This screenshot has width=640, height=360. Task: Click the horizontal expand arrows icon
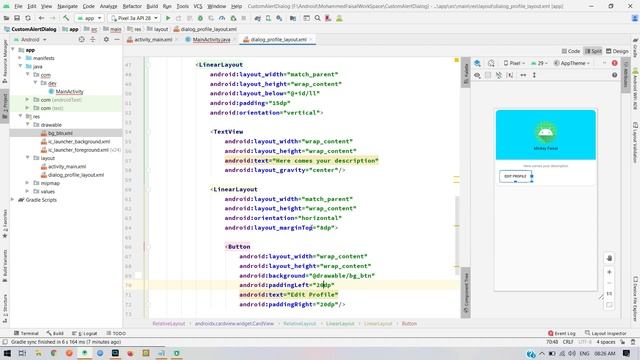(x=523, y=75)
